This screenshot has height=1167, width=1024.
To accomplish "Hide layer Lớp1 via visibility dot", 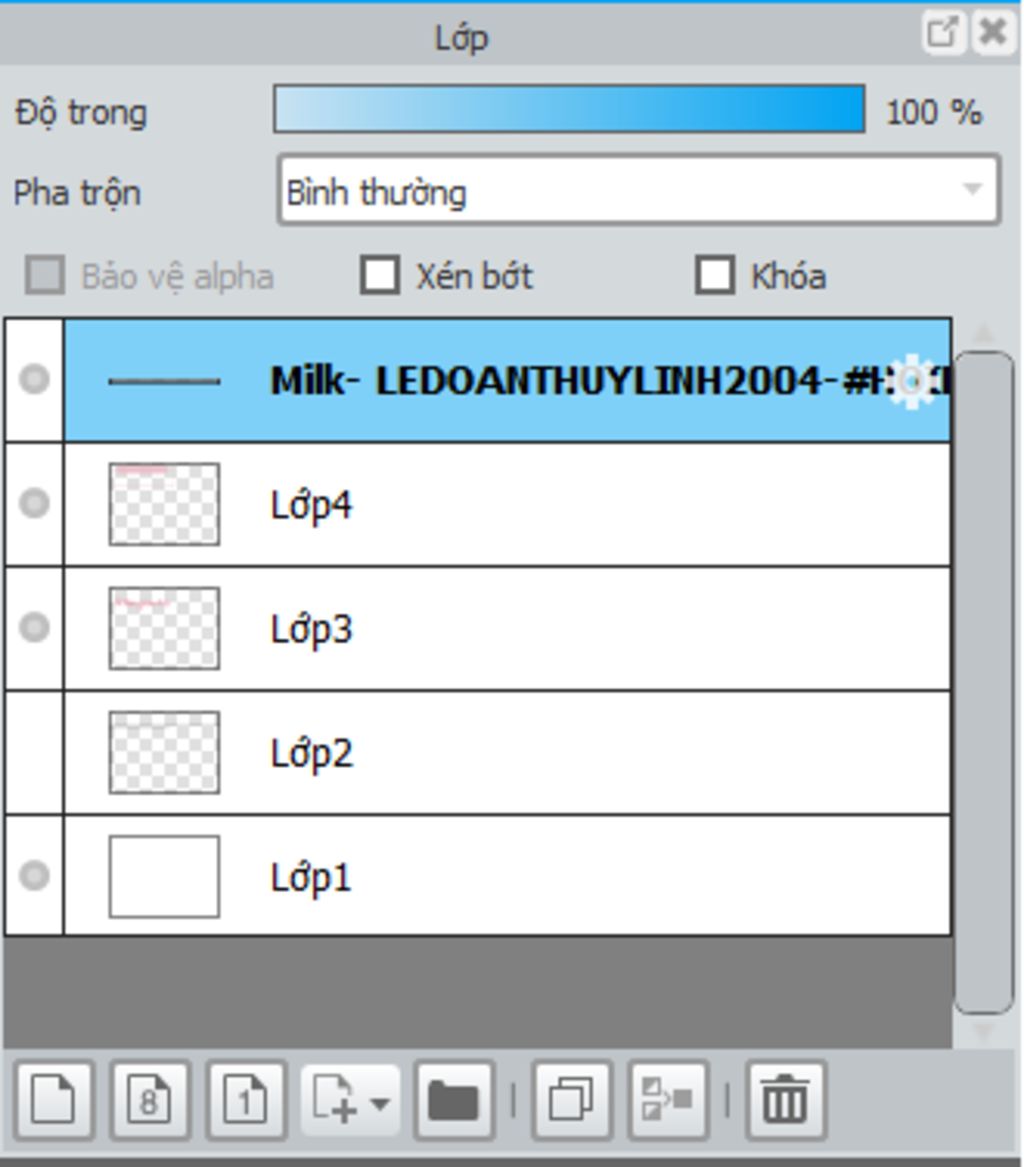I will (x=34, y=876).
